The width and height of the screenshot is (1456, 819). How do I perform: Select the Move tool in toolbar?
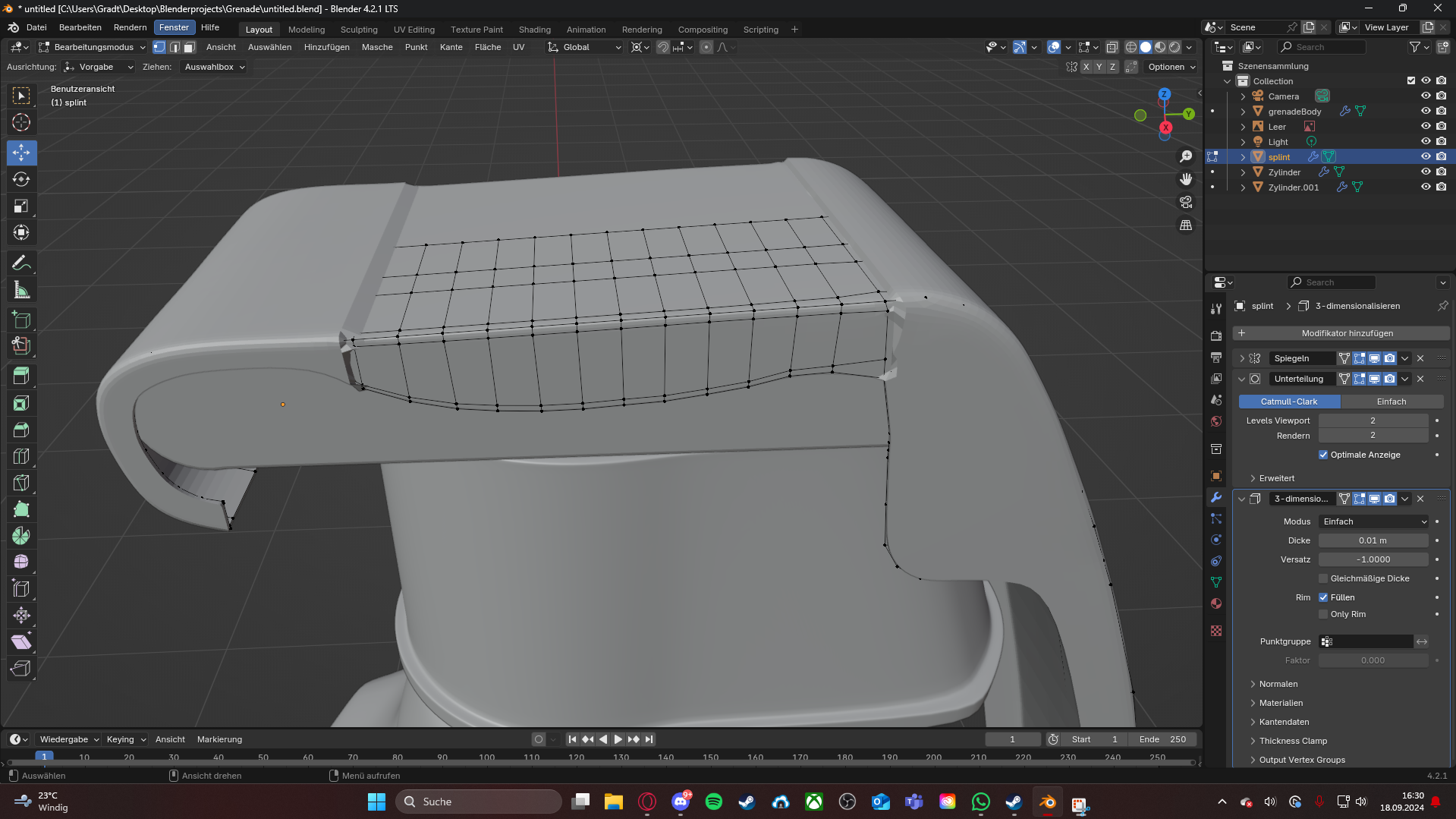21,153
